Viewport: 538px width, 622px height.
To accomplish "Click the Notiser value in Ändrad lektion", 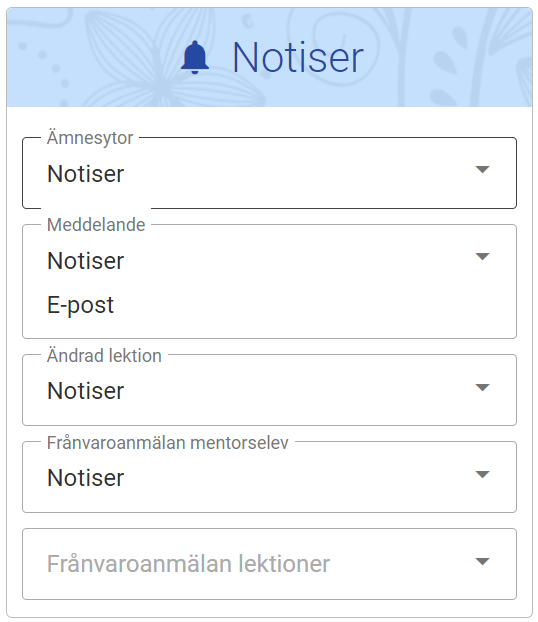I will 86,391.
